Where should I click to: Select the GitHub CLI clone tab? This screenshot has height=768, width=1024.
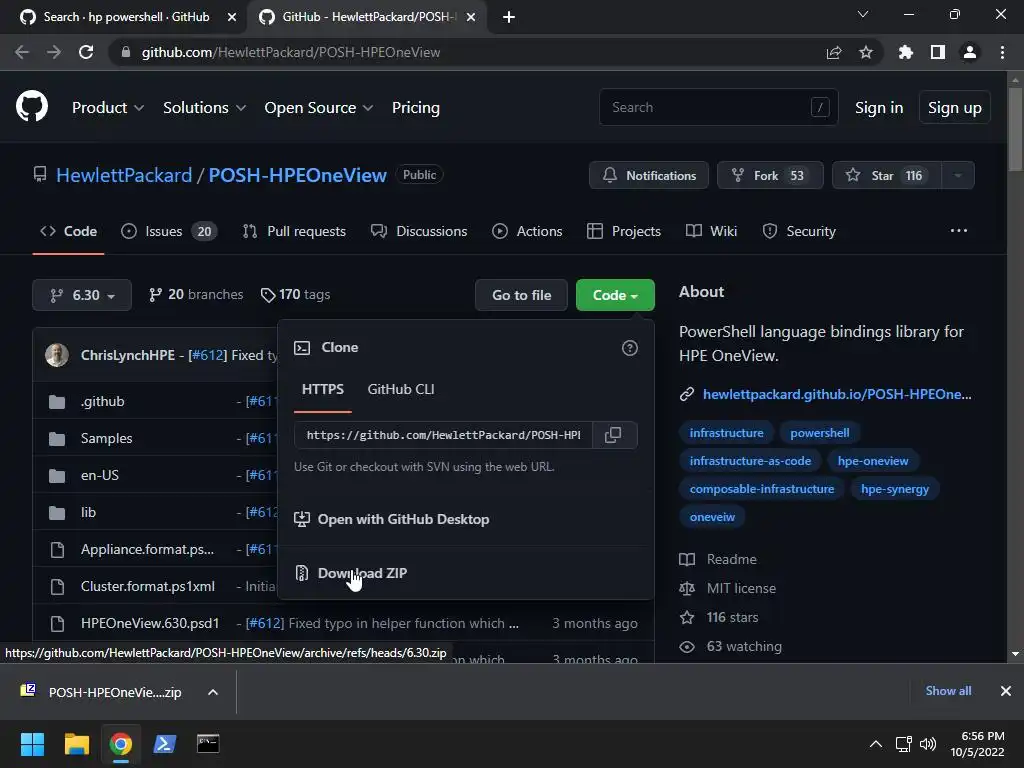(401, 389)
